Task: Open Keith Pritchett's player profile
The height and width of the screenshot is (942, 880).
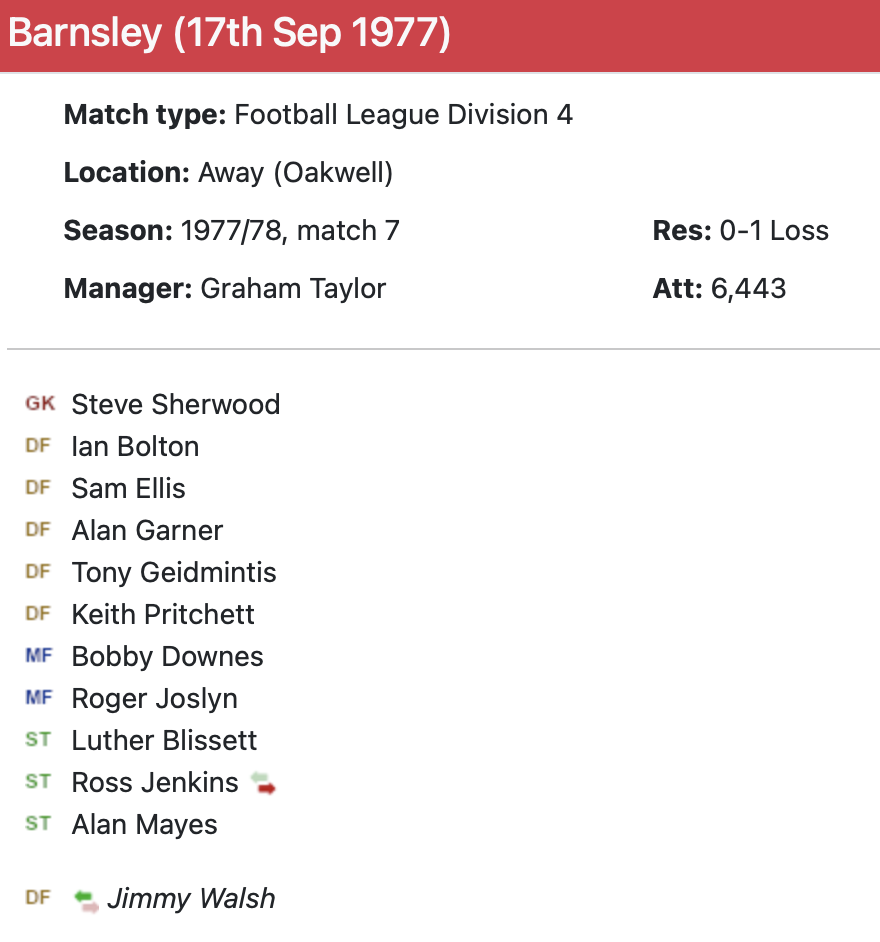Action: click(163, 614)
